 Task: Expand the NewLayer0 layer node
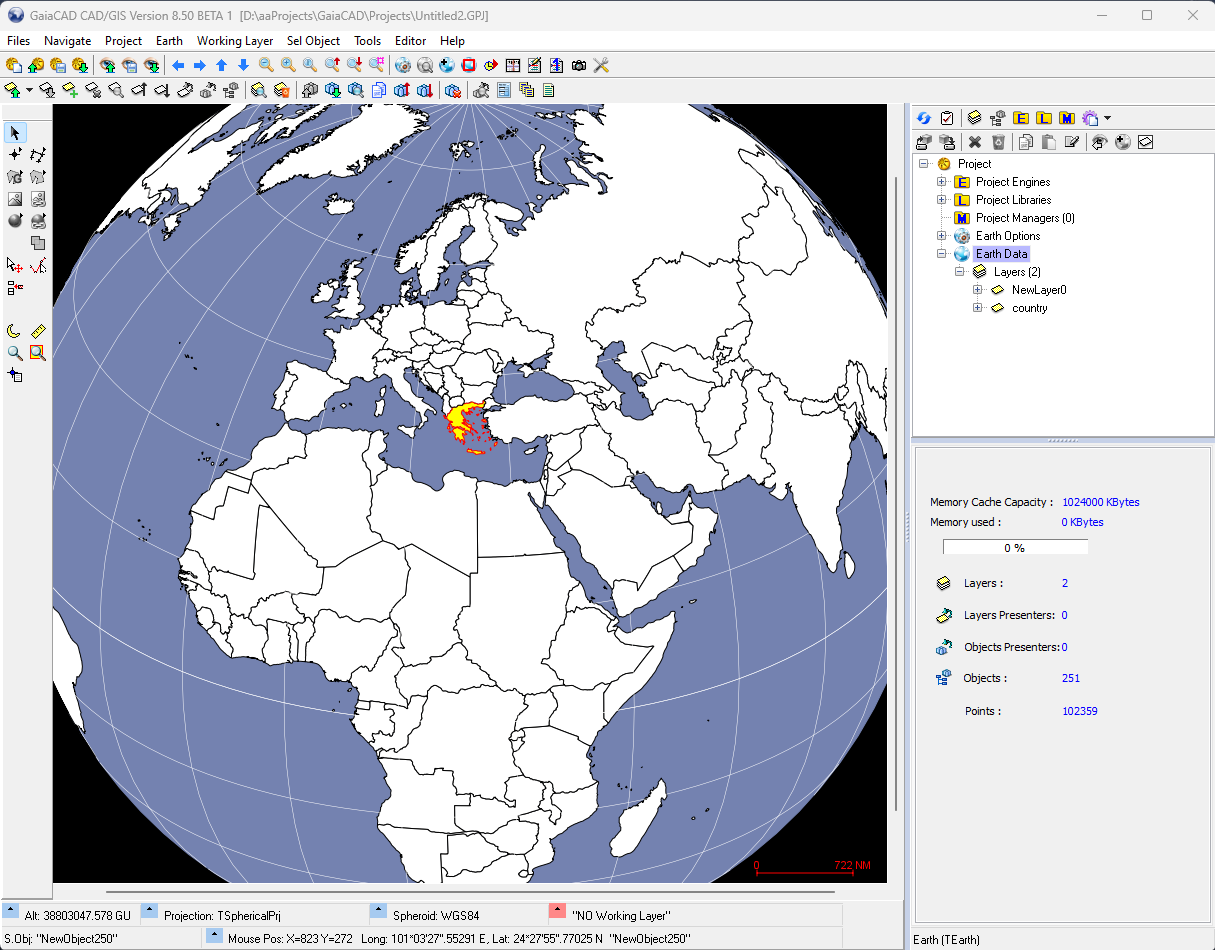[977, 290]
